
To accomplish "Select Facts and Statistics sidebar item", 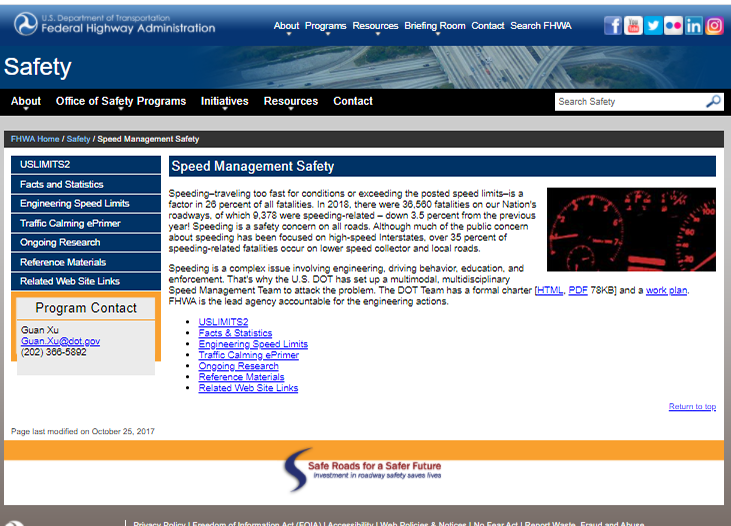I will click(x=86, y=184).
